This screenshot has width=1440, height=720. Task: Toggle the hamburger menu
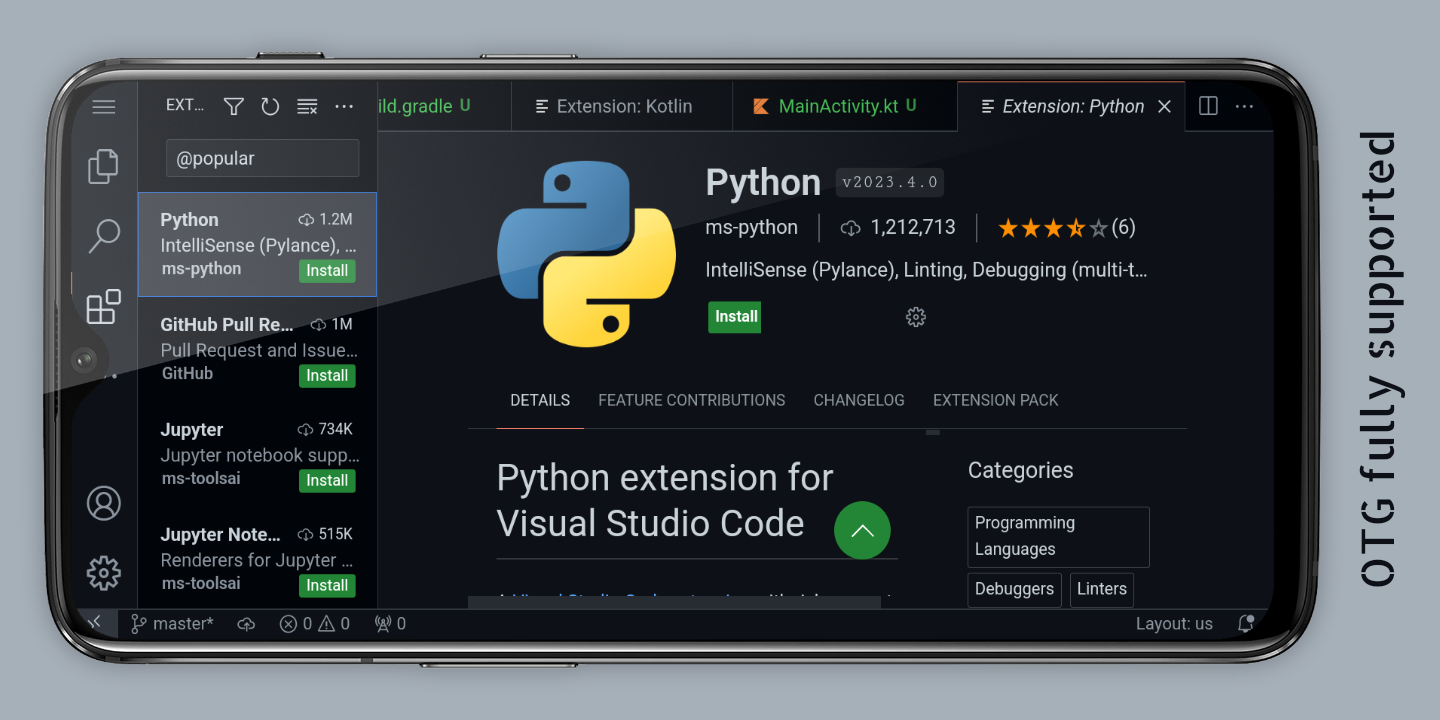104,106
